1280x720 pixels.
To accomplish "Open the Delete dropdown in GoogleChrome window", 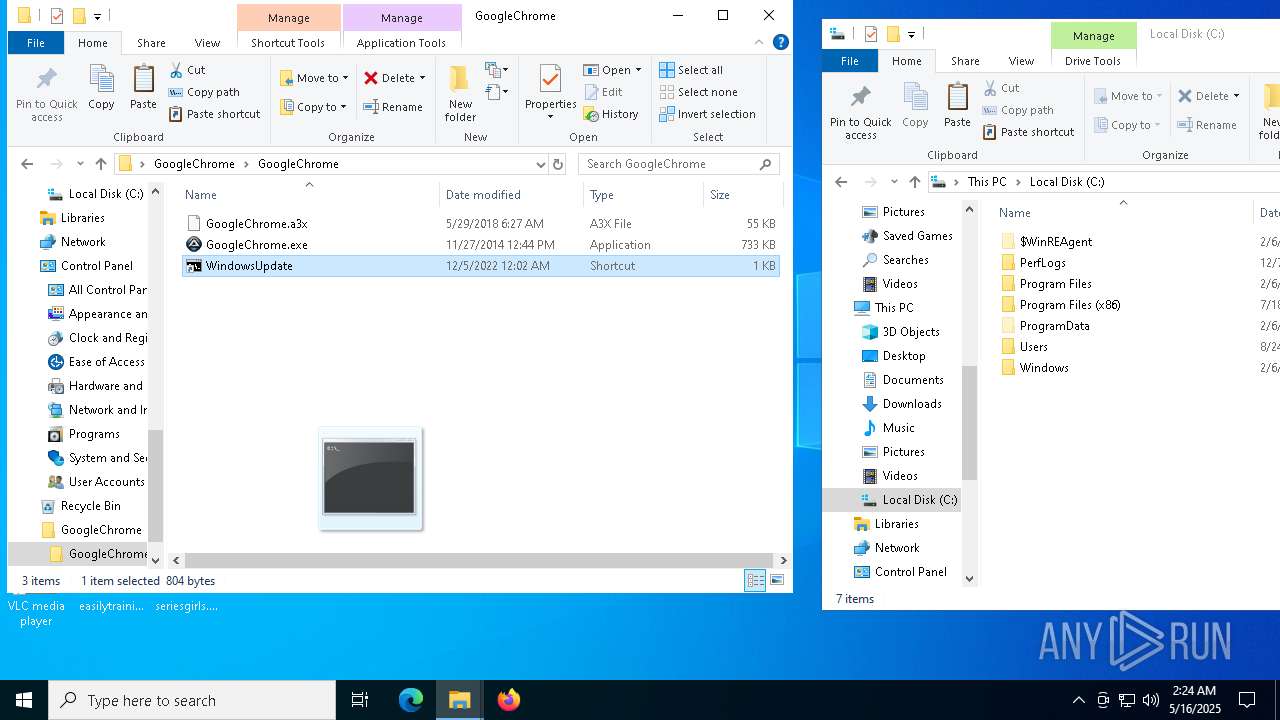I will pyautogui.click(x=422, y=78).
